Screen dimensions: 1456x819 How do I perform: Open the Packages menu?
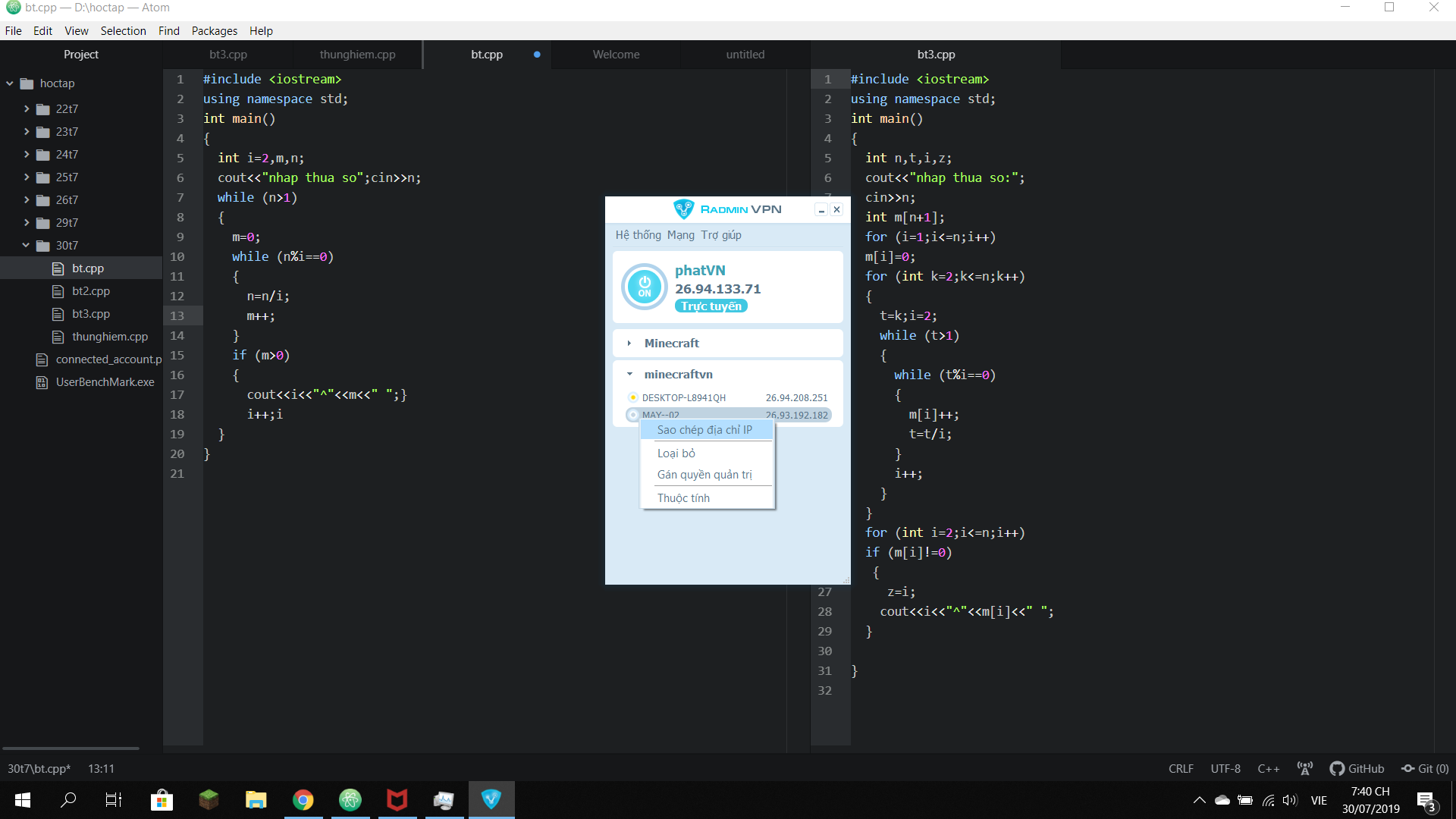[214, 31]
